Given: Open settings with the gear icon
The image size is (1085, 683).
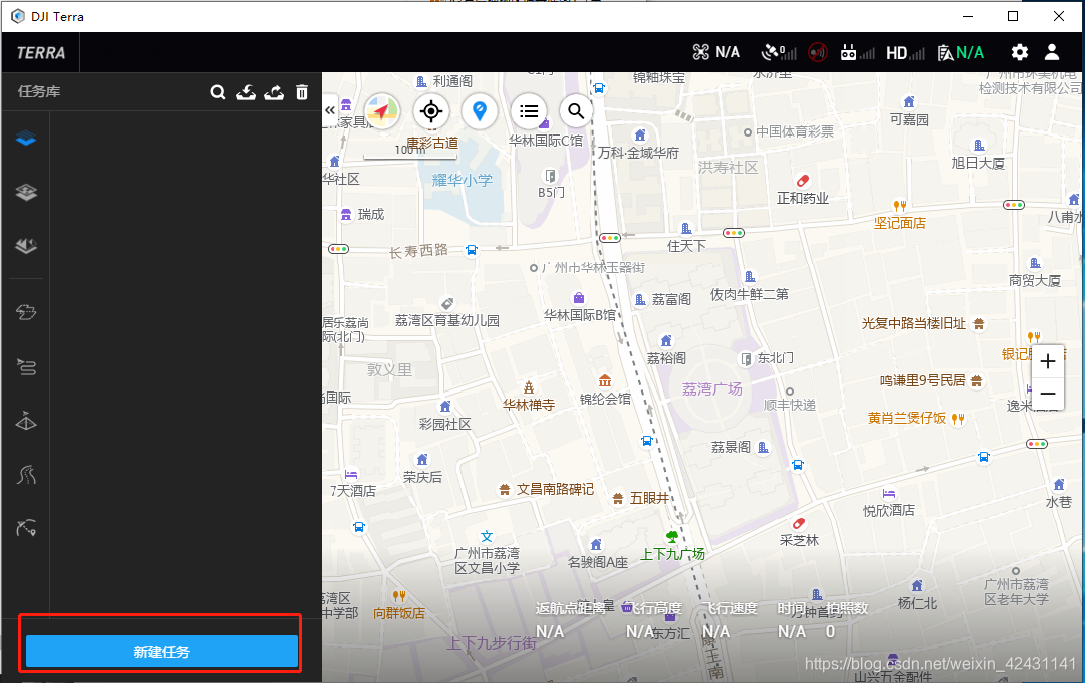Looking at the screenshot, I should coord(1019,53).
